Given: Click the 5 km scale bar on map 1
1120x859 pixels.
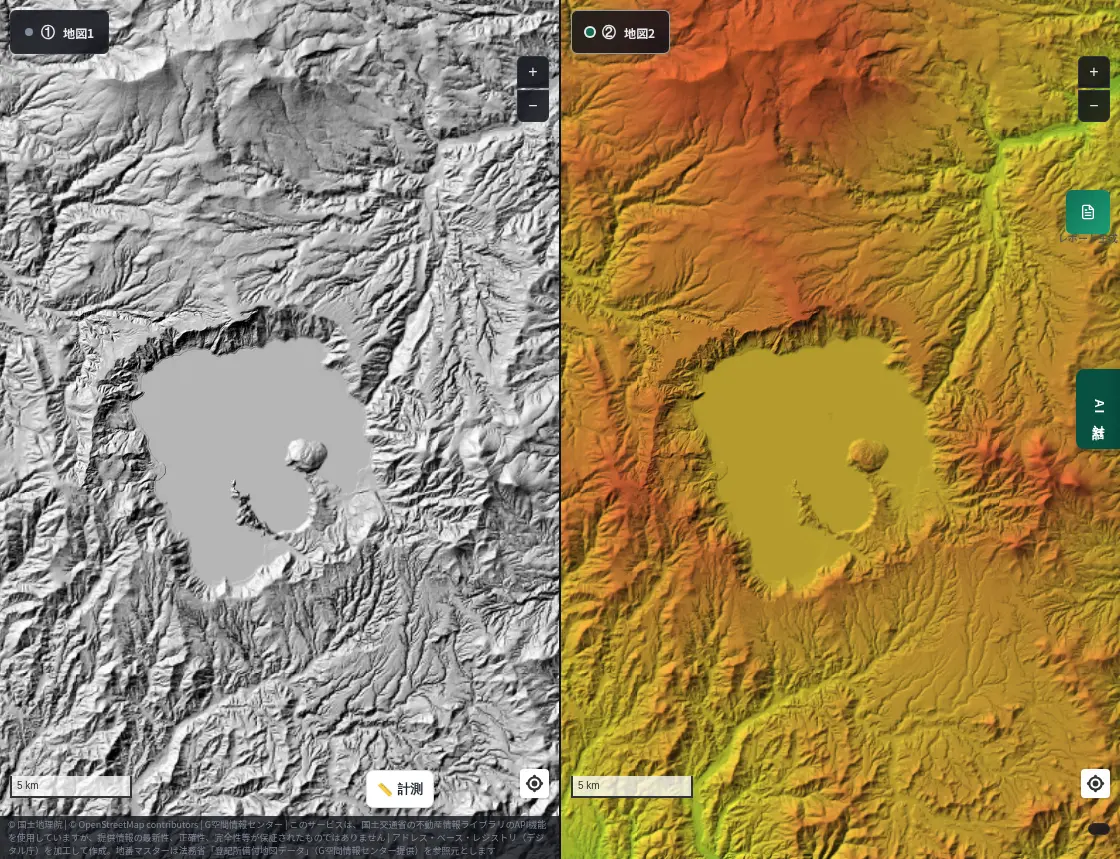Looking at the screenshot, I should click(71, 786).
